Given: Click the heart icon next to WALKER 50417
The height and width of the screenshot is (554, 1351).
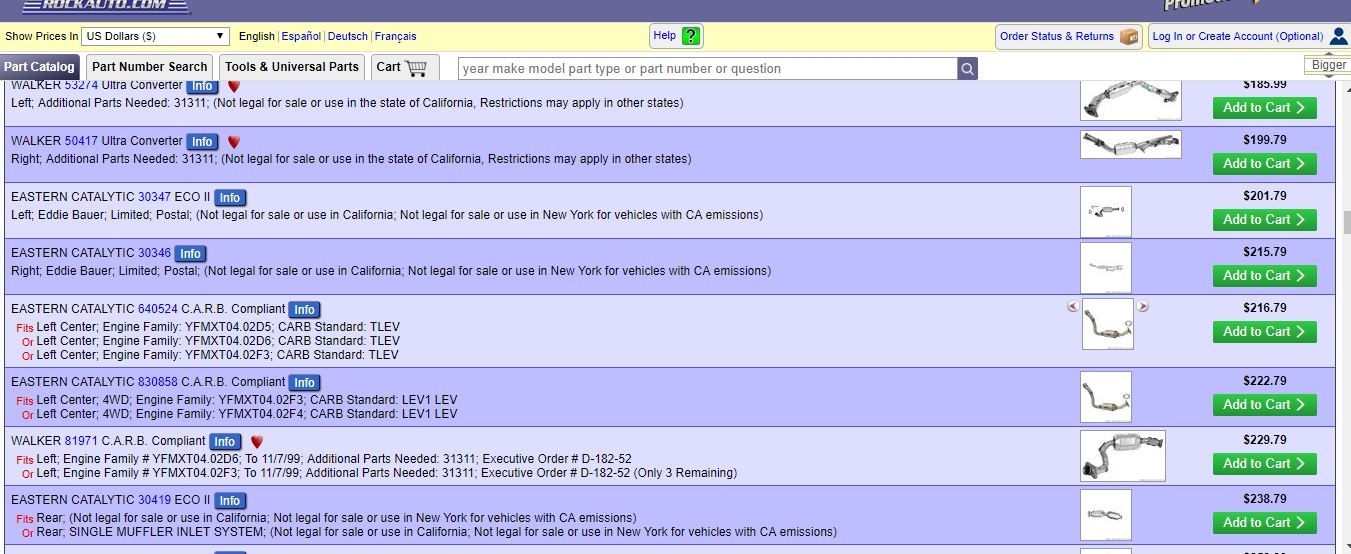Looking at the screenshot, I should click(234, 142).
